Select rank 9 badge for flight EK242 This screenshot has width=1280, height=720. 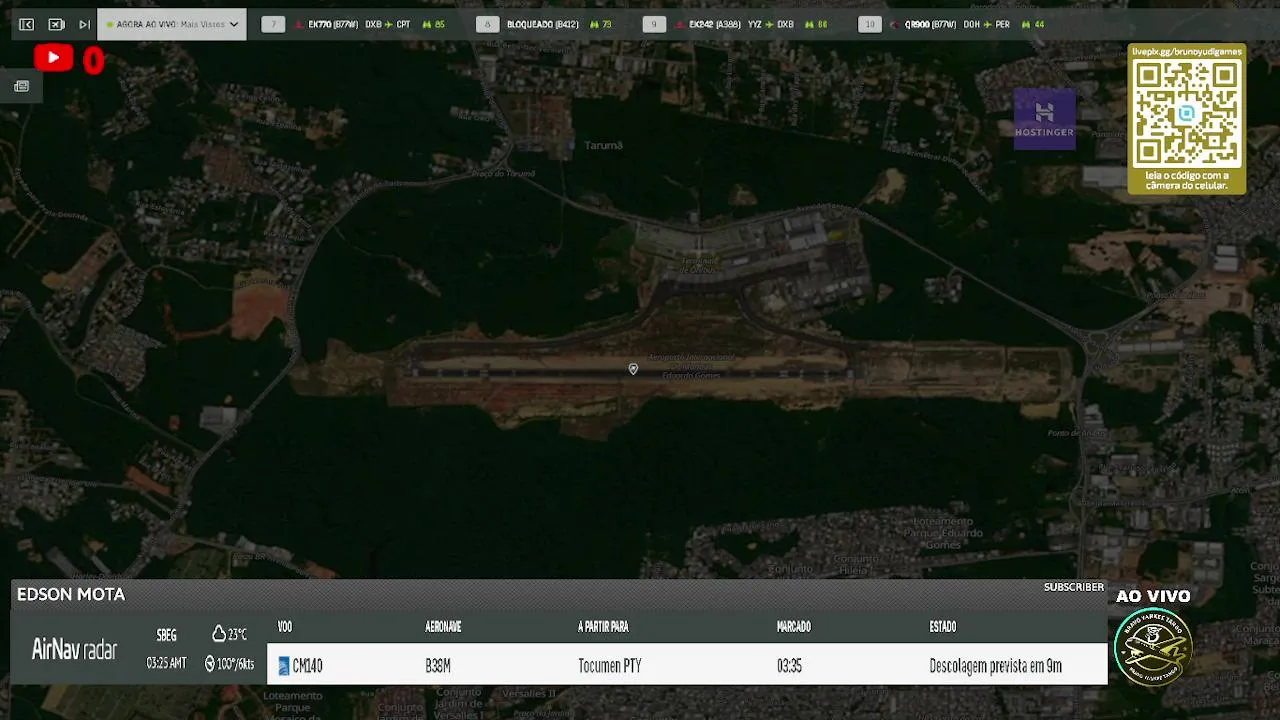654,24
